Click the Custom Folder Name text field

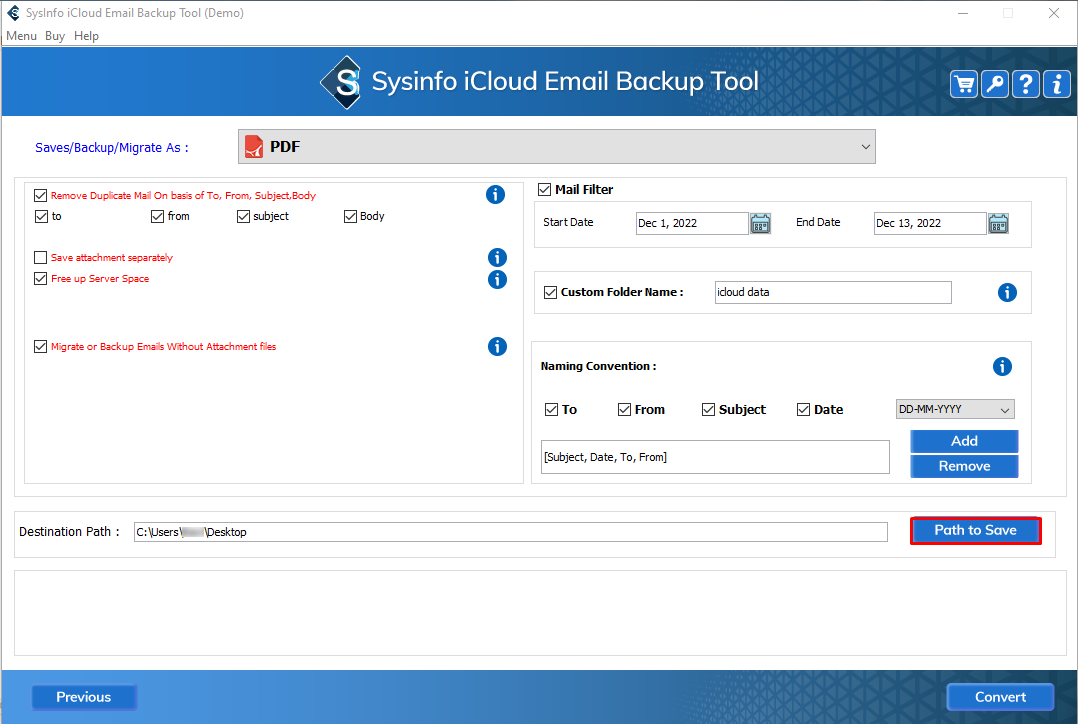tap(832, 293)
